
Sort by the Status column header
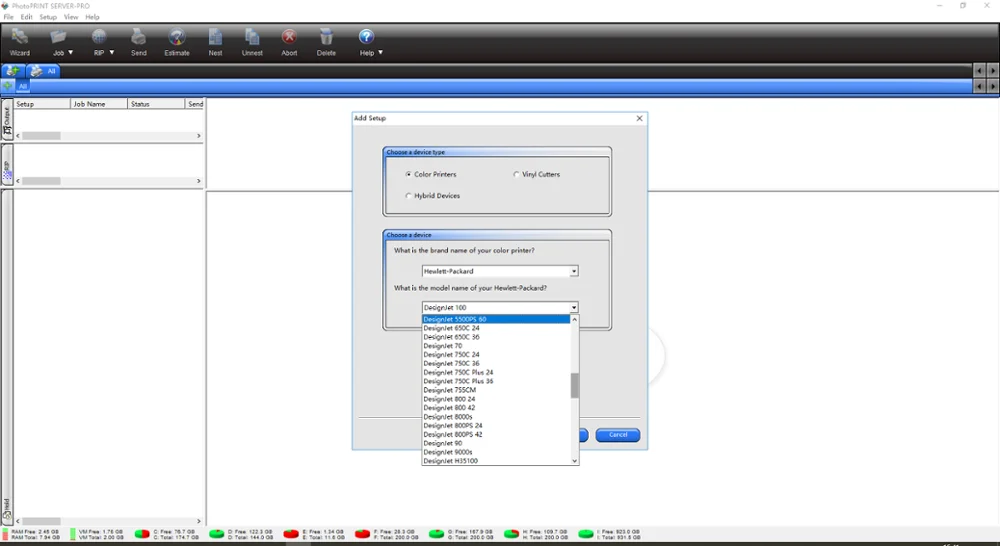click(156, 104)
